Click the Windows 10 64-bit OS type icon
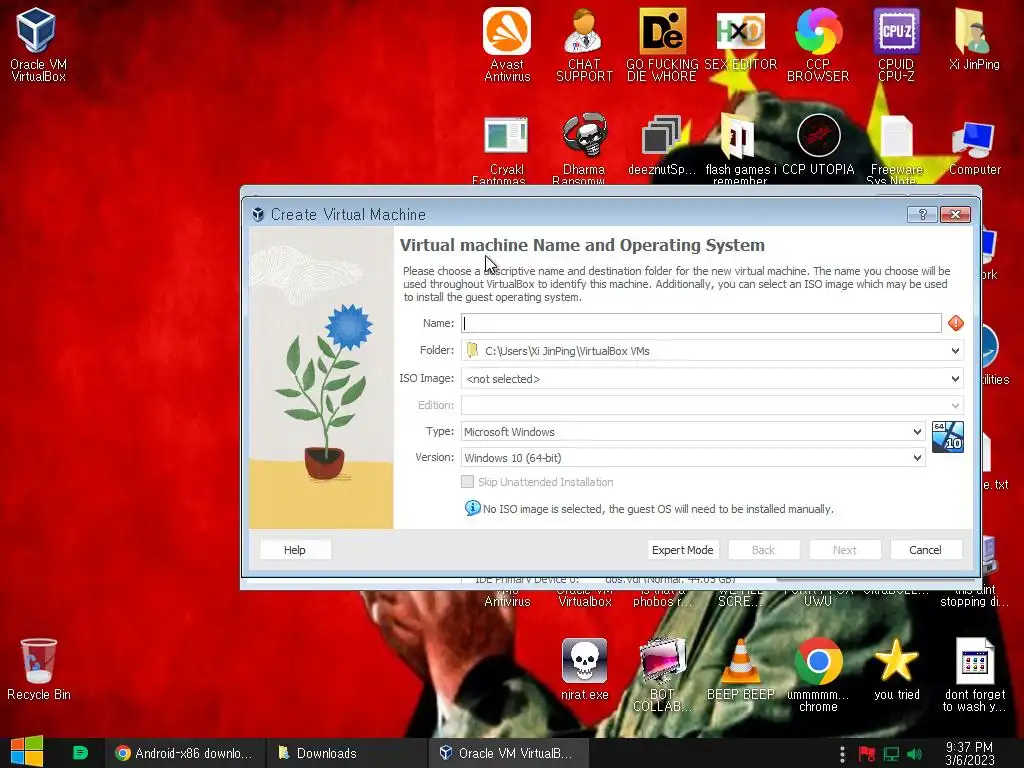1024x768 pixels. click(948, 437)
